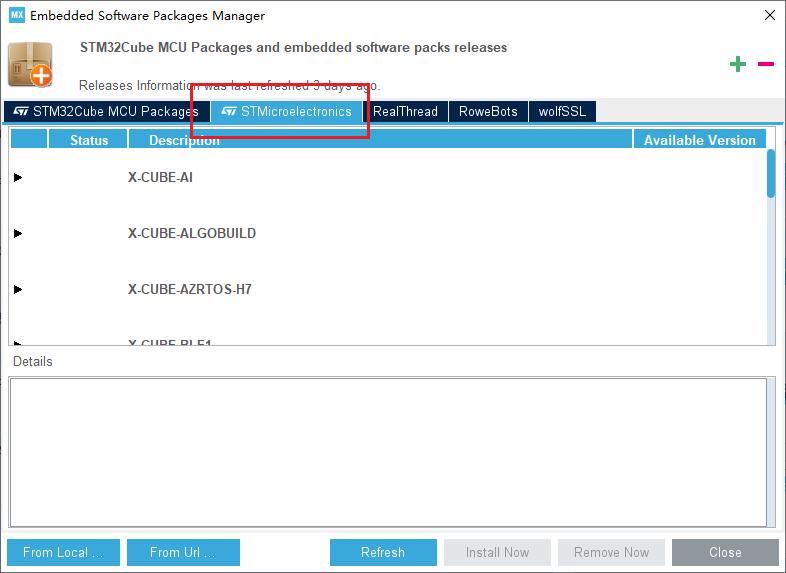
Task: Open the RealThread tab
Action: (x=405, y=111)
